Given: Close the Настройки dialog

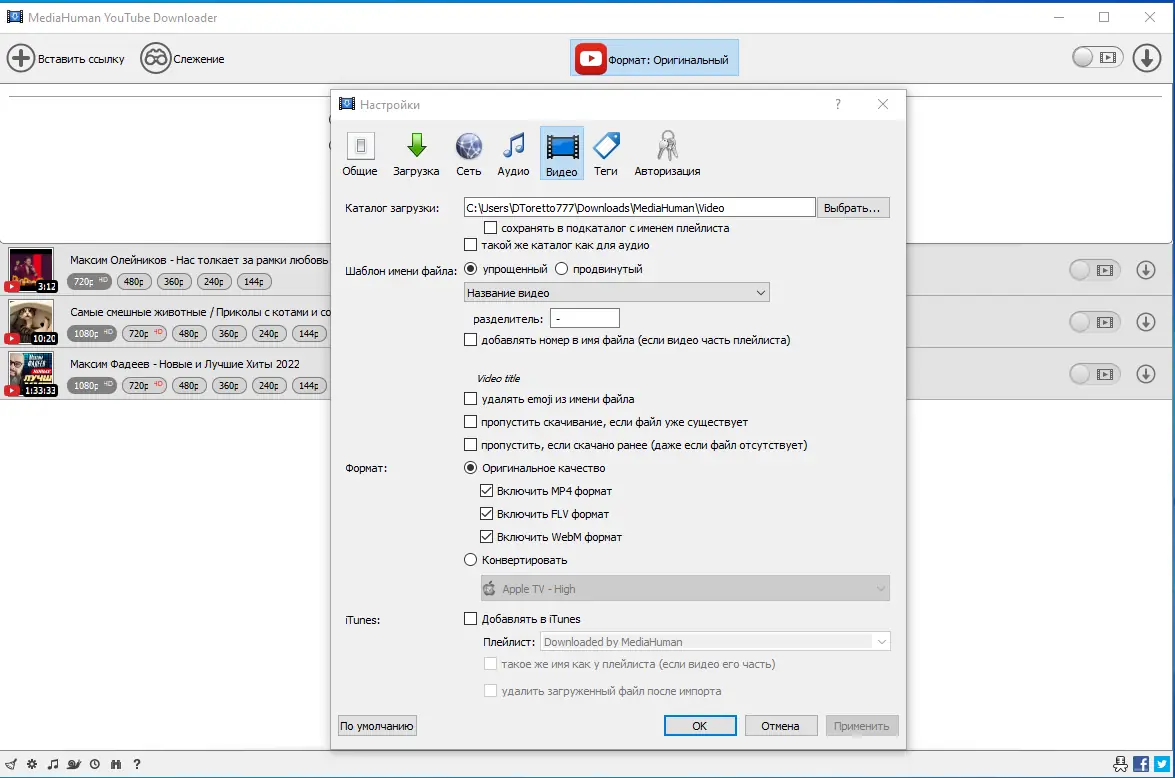Looking at the screenshot, I should pyautogui.click(x=883, y=104).
